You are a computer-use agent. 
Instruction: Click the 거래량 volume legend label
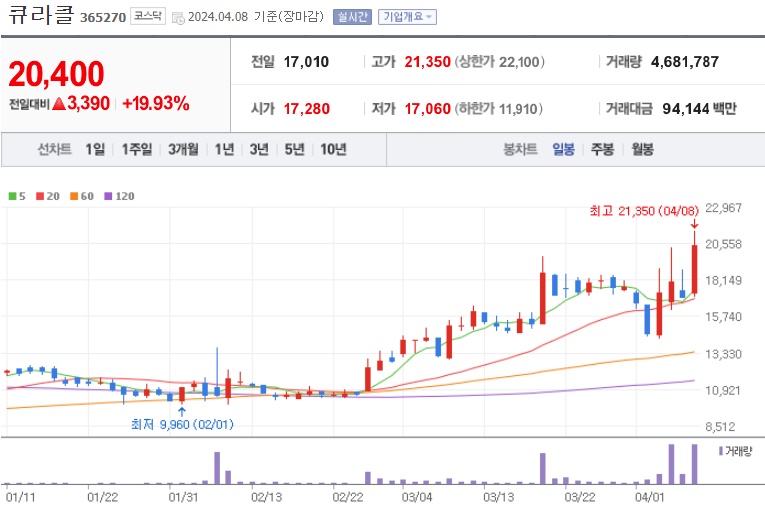click(739, 451)
